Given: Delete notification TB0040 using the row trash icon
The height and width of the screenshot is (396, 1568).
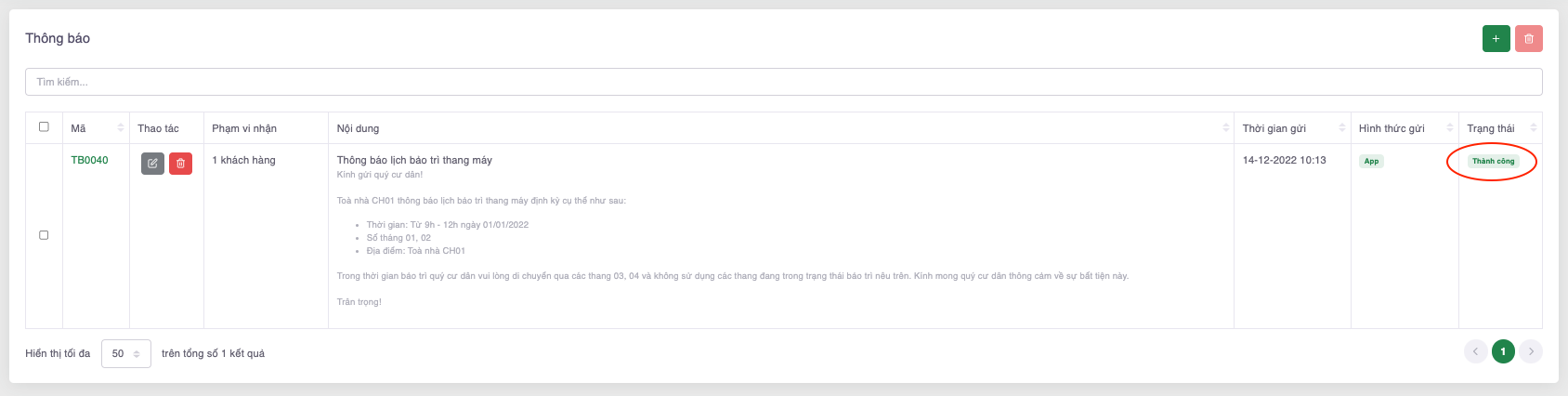Looking at the screenshot, I should (180, 164).
